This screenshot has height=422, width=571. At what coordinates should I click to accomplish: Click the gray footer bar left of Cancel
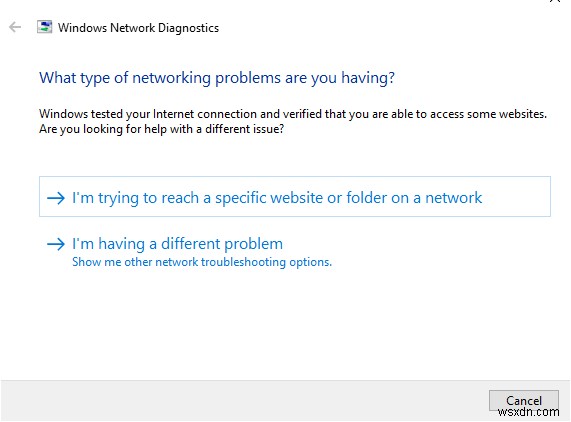pyautogui.click(x=244, y=401)
